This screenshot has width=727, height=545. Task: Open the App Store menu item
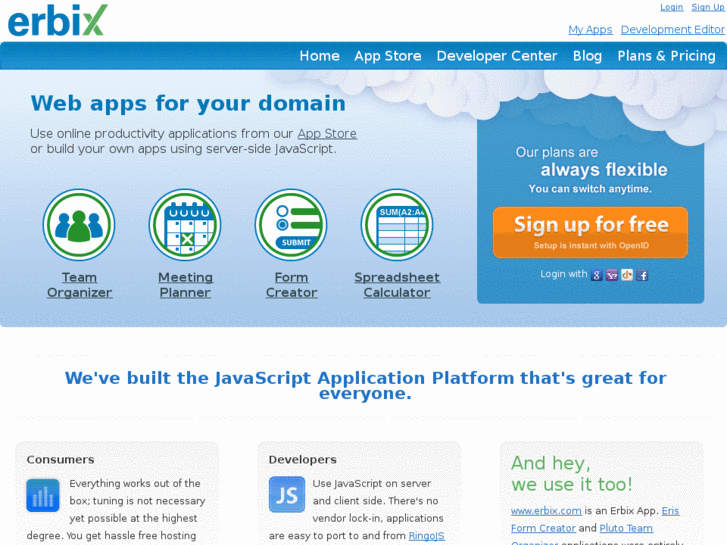coord(388,56)
